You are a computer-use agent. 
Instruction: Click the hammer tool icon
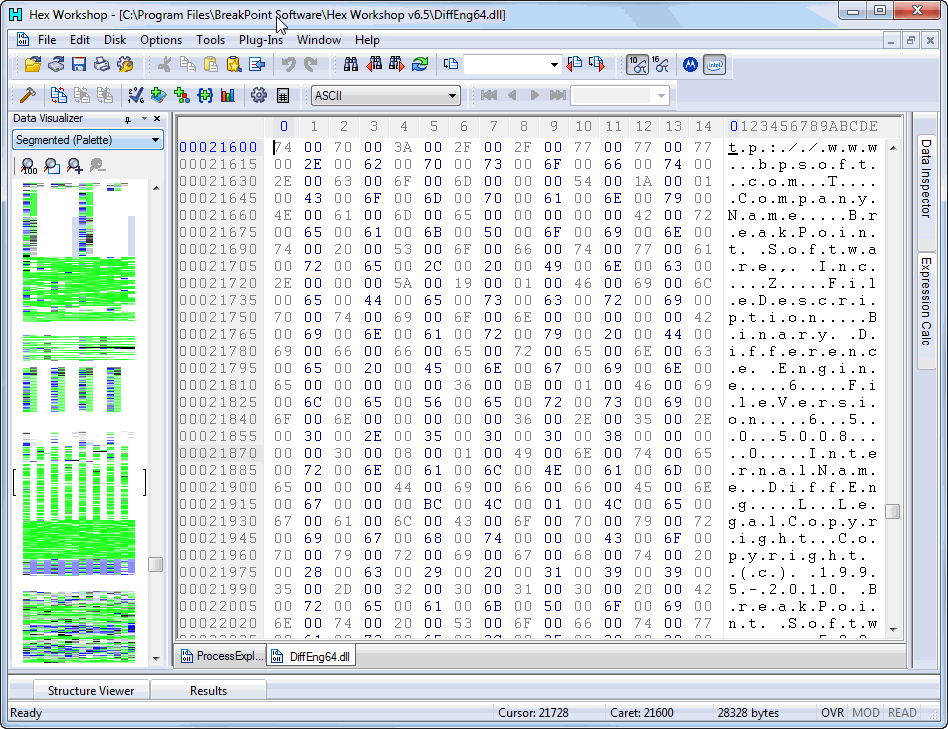tap(28, 95)
